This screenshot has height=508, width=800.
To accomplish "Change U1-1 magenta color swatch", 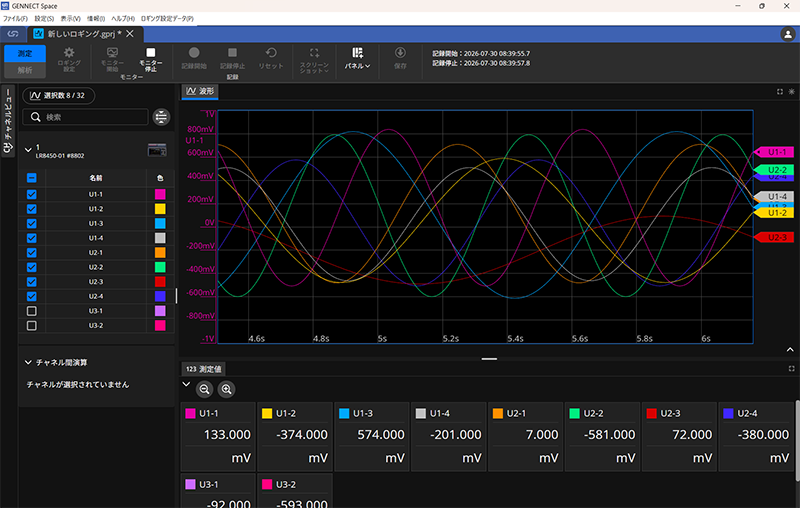I will [160, 194].
